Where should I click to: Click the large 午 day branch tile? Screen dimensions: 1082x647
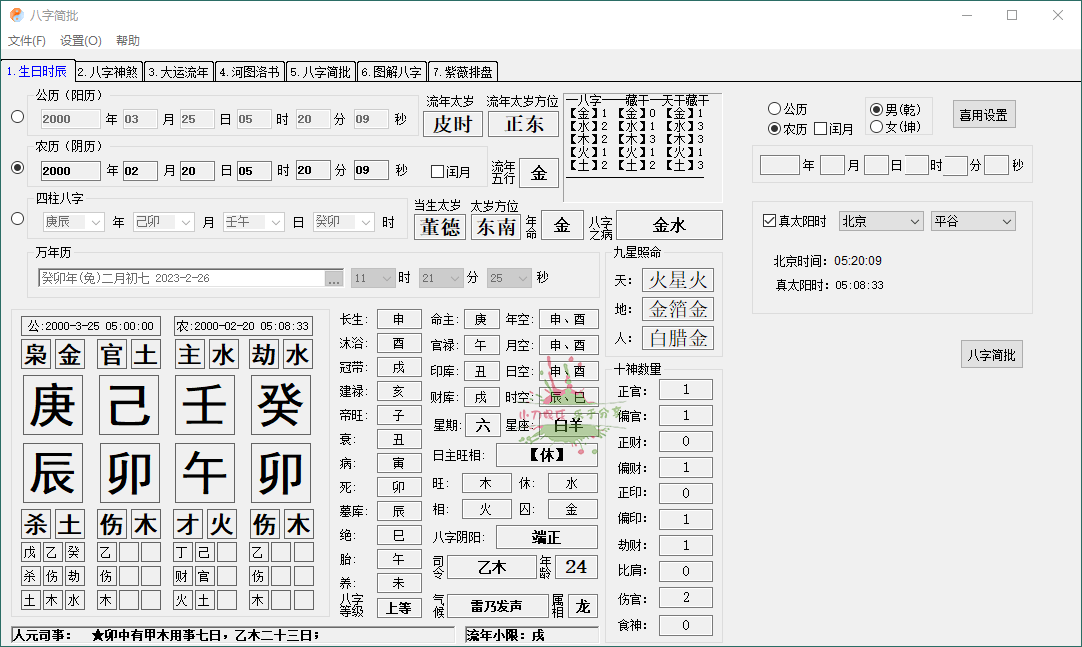tap(205, 473)
